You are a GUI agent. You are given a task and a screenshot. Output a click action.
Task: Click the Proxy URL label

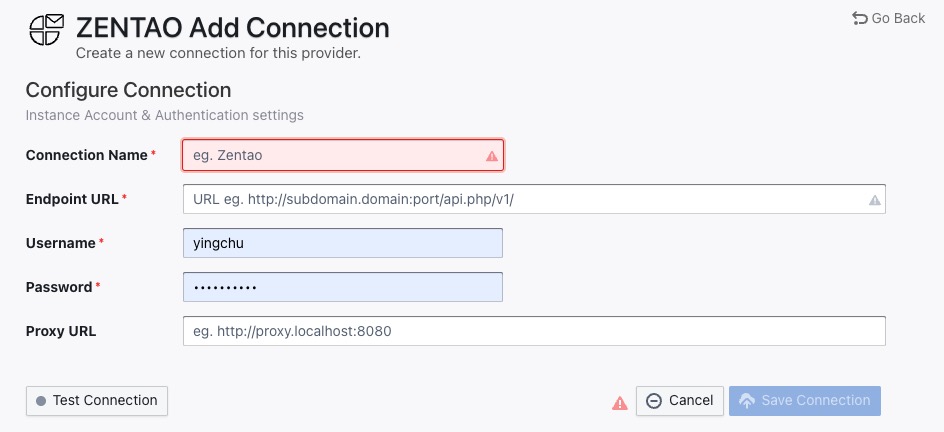point(61,331)
